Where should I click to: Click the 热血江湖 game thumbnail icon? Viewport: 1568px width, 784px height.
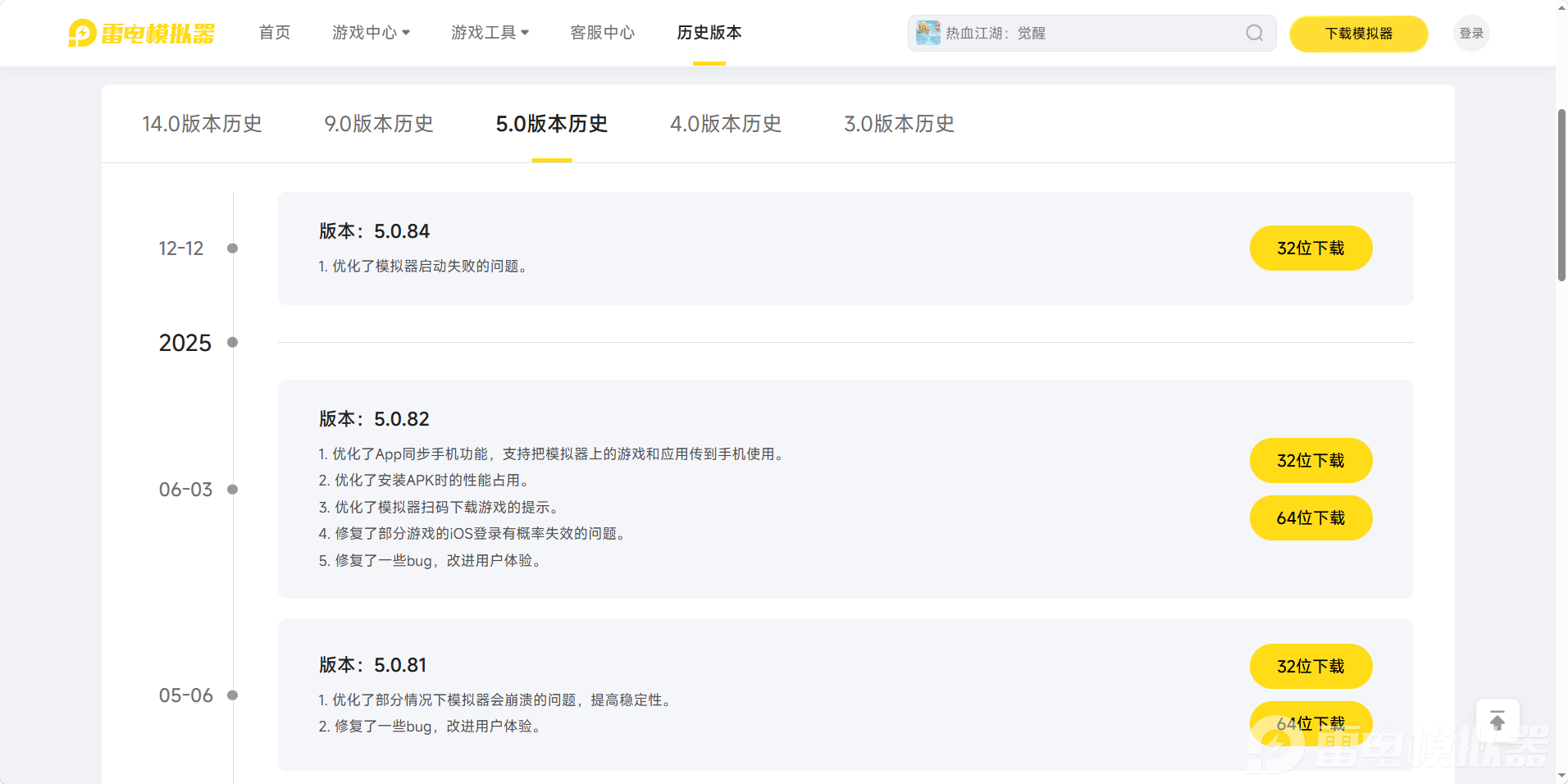928,33
